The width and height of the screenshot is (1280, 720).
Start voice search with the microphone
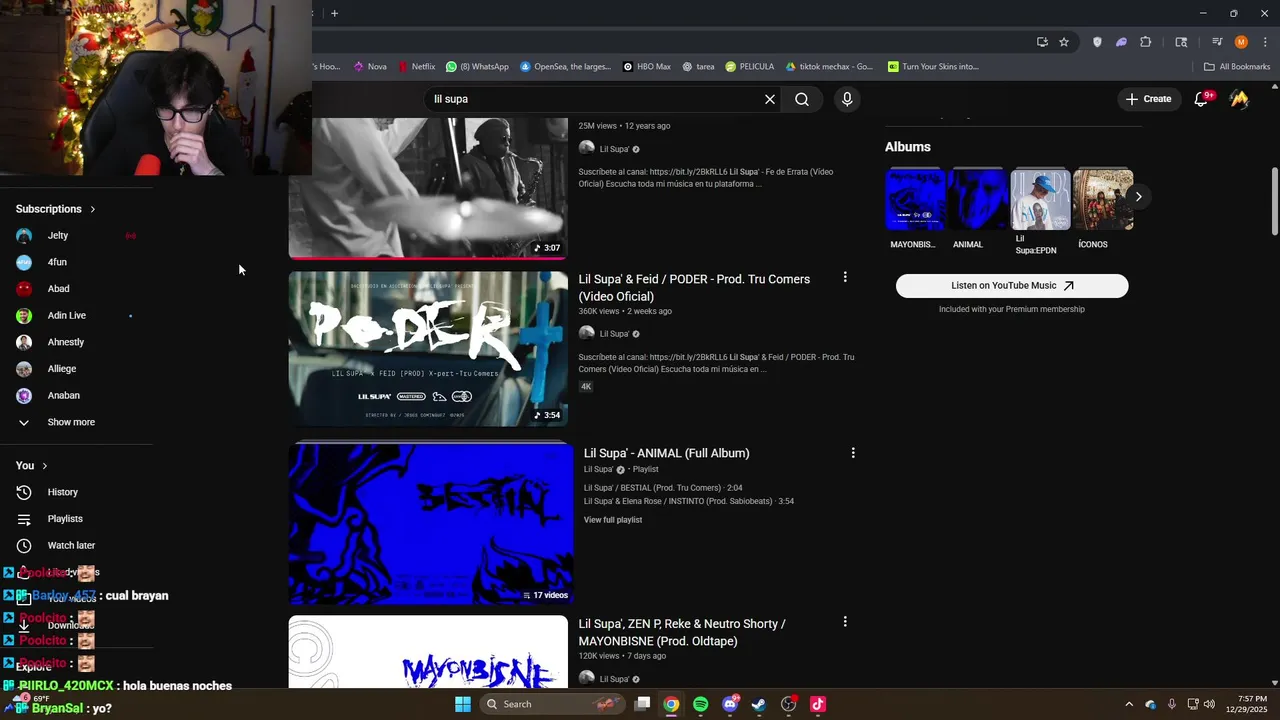847,99
